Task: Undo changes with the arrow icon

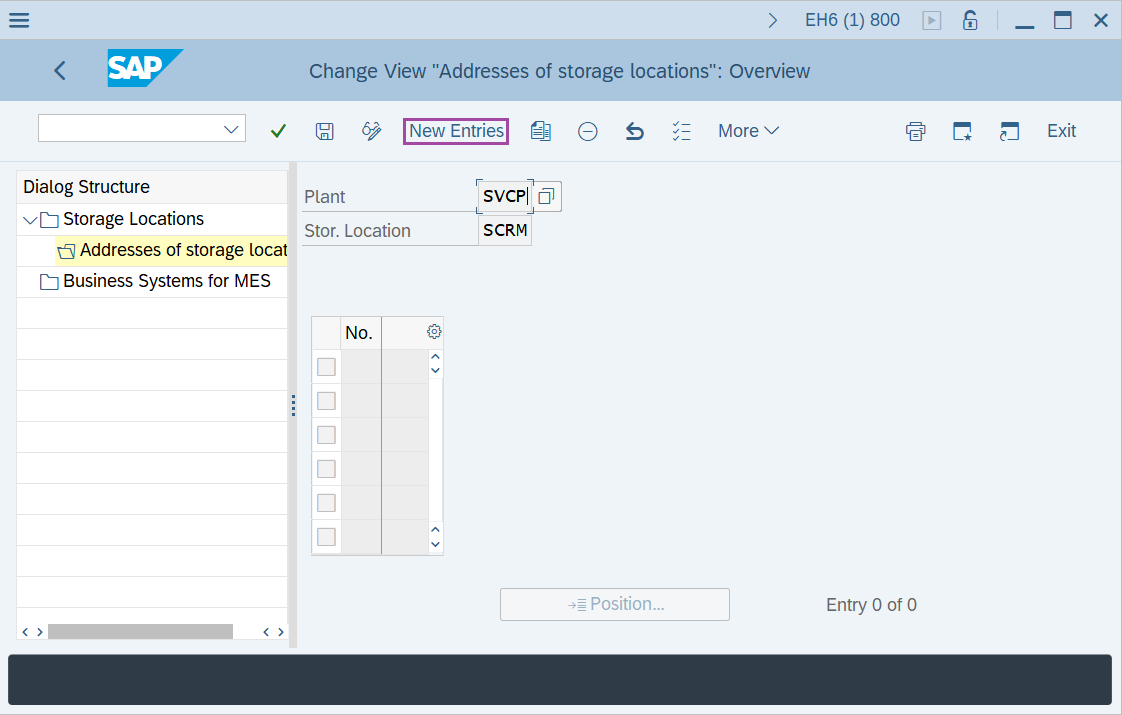Action: point(634,131)
